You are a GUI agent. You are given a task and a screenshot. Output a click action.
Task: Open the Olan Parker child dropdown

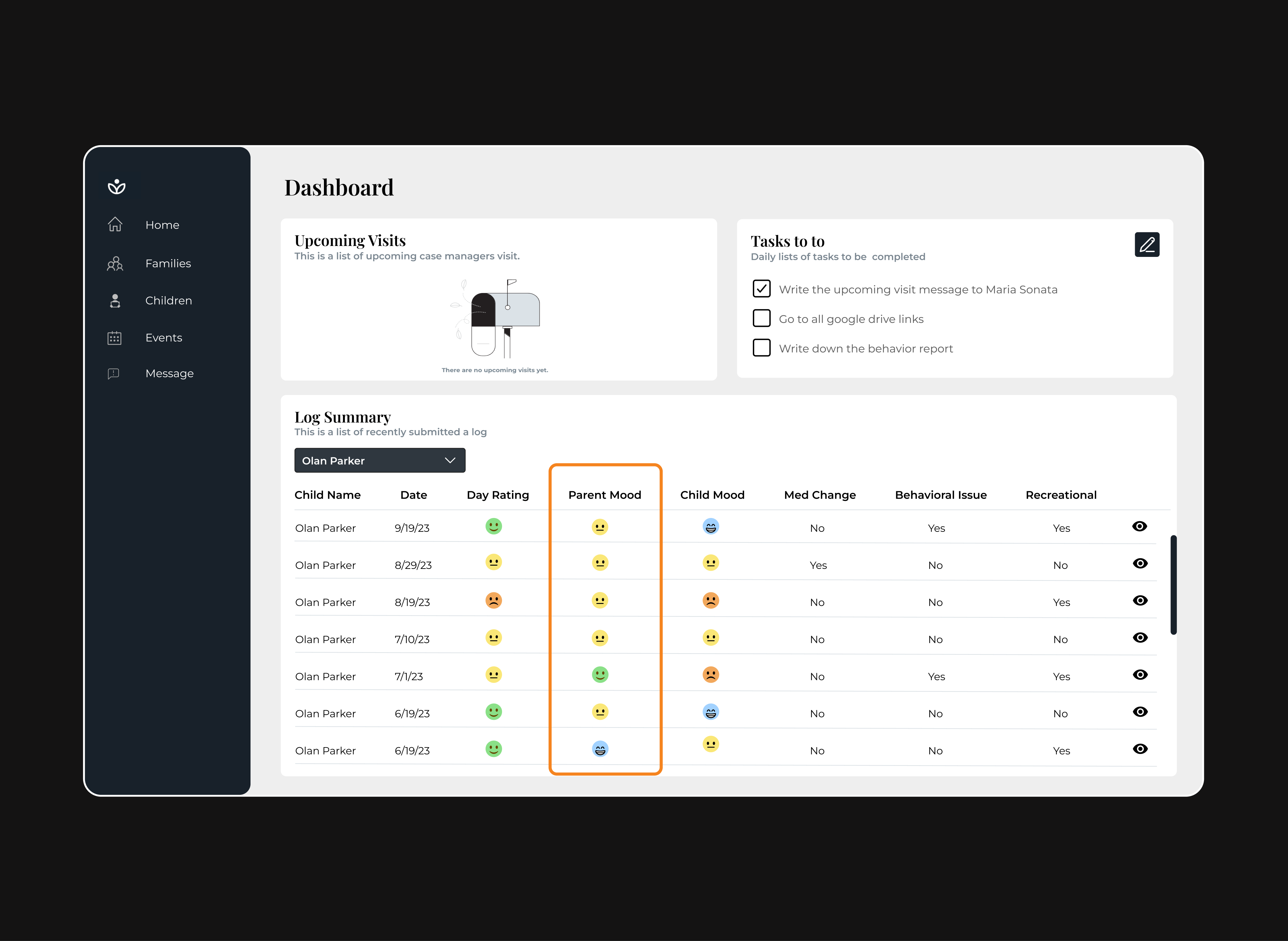click(x=379, y=460)
